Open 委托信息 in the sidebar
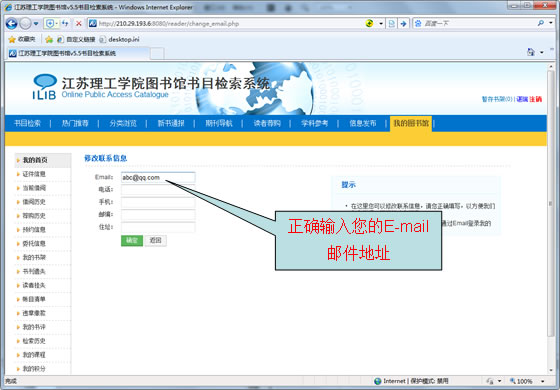Screen dimensions: 560x390 coord(34,244)
